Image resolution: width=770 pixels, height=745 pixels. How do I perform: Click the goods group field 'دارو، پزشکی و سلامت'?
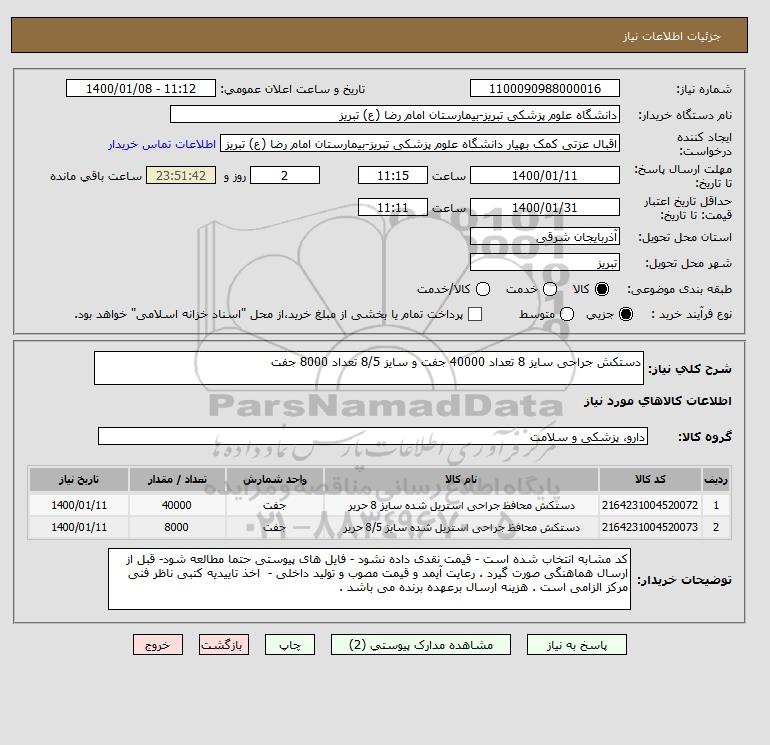373,436
